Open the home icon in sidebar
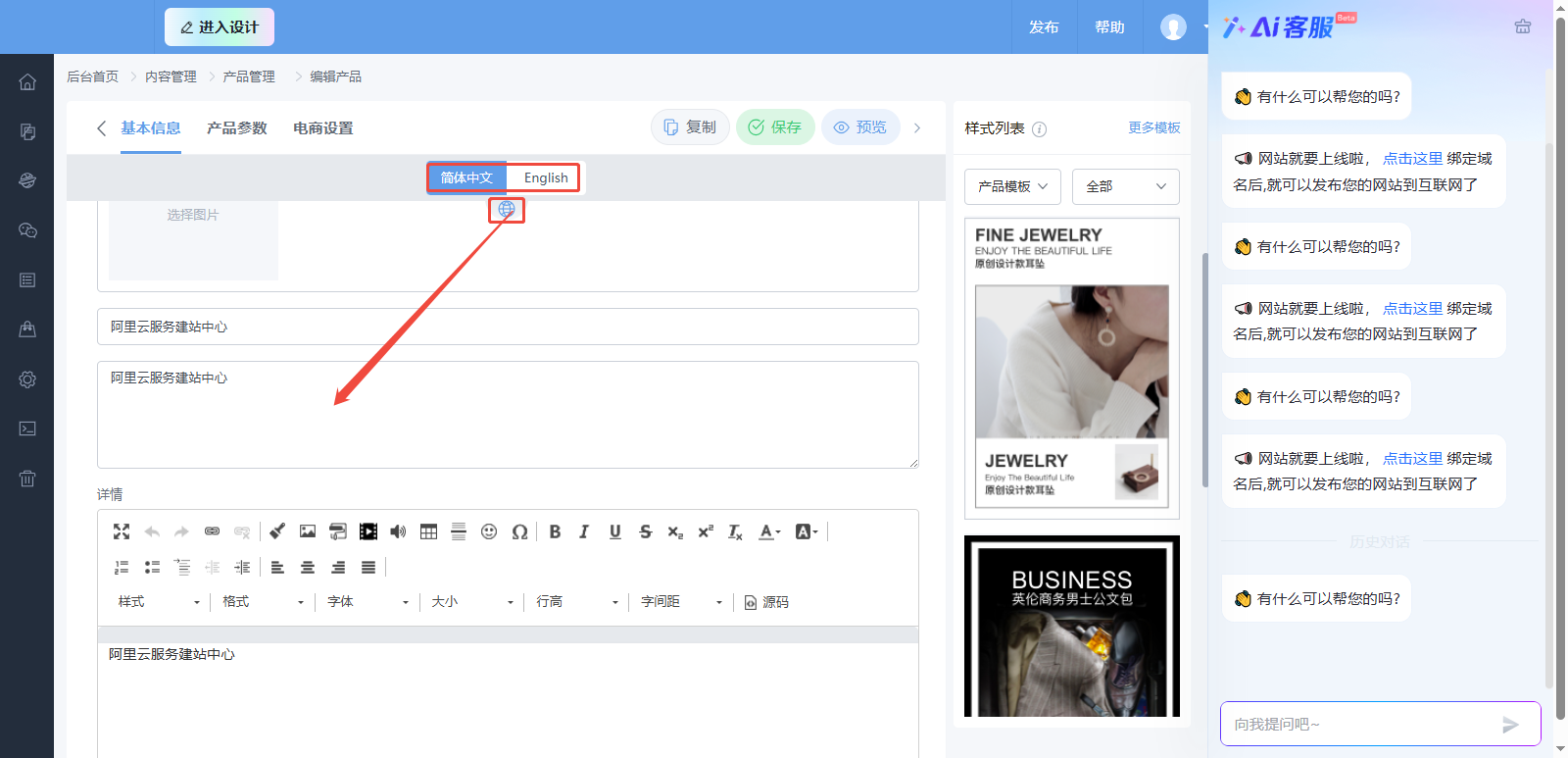 point(27,81)
